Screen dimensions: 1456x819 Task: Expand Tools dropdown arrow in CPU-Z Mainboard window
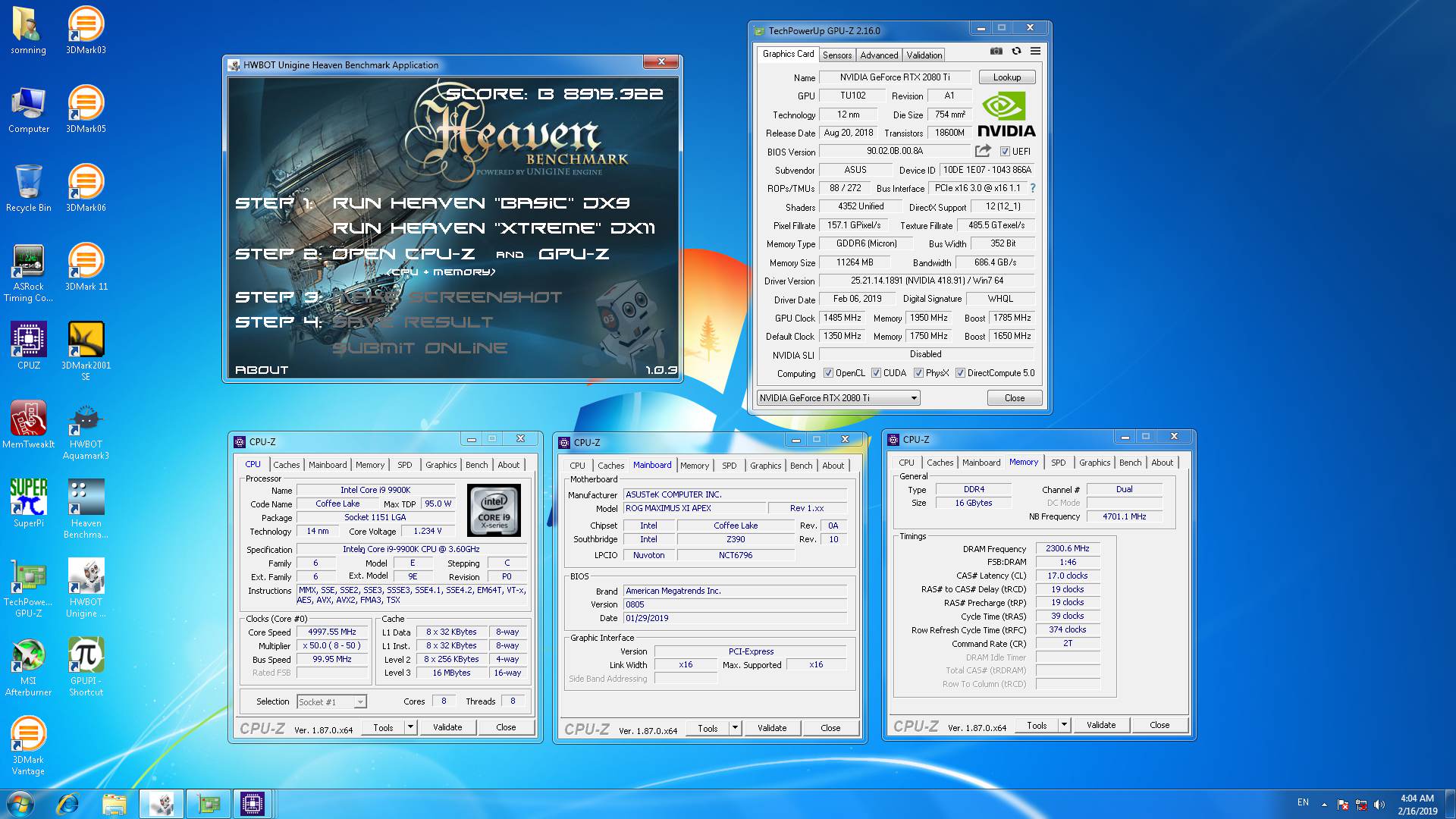pyautogui.click(x=735, y=728)
